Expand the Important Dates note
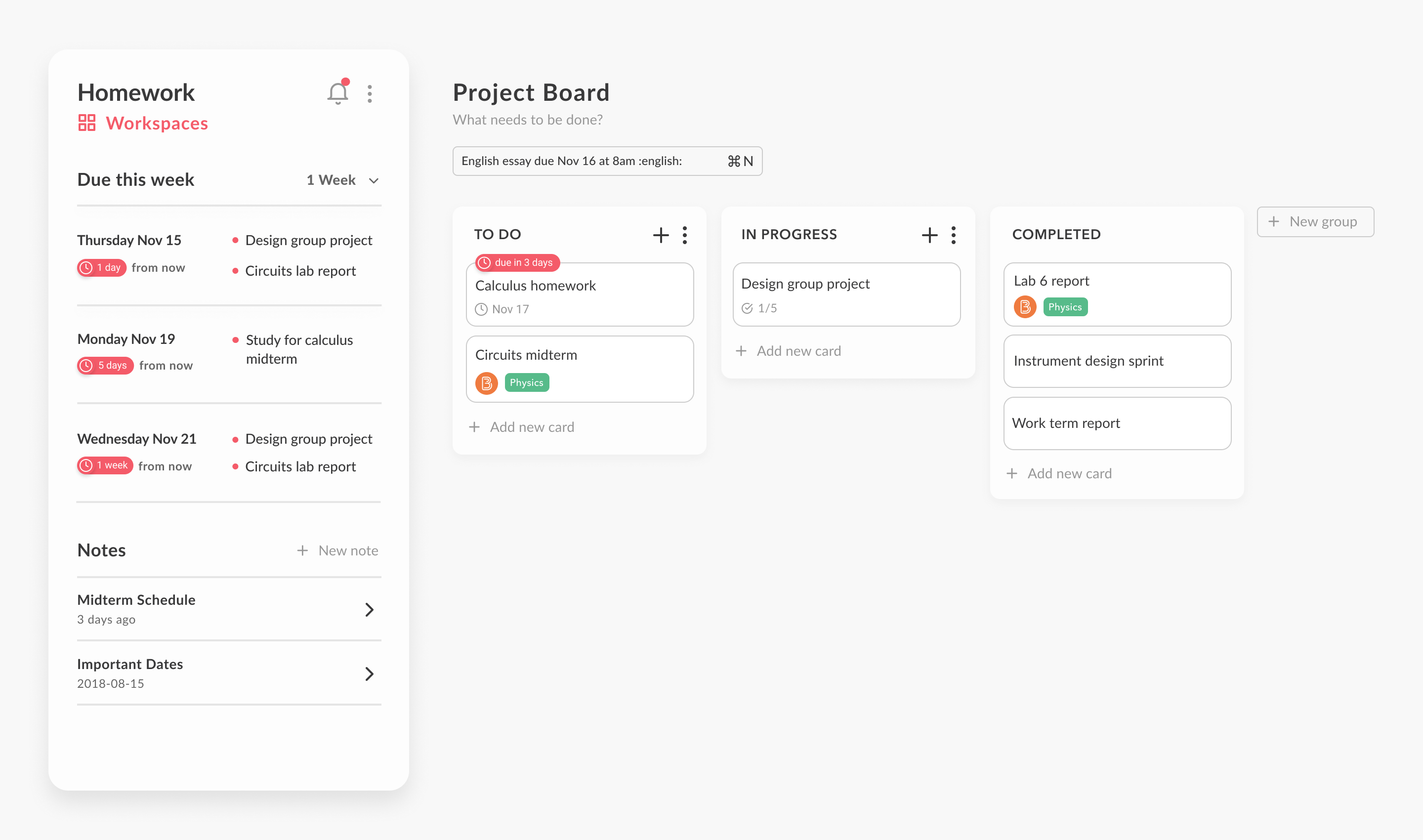This screenshot has height=840, width=1423. tap(370, 673)
